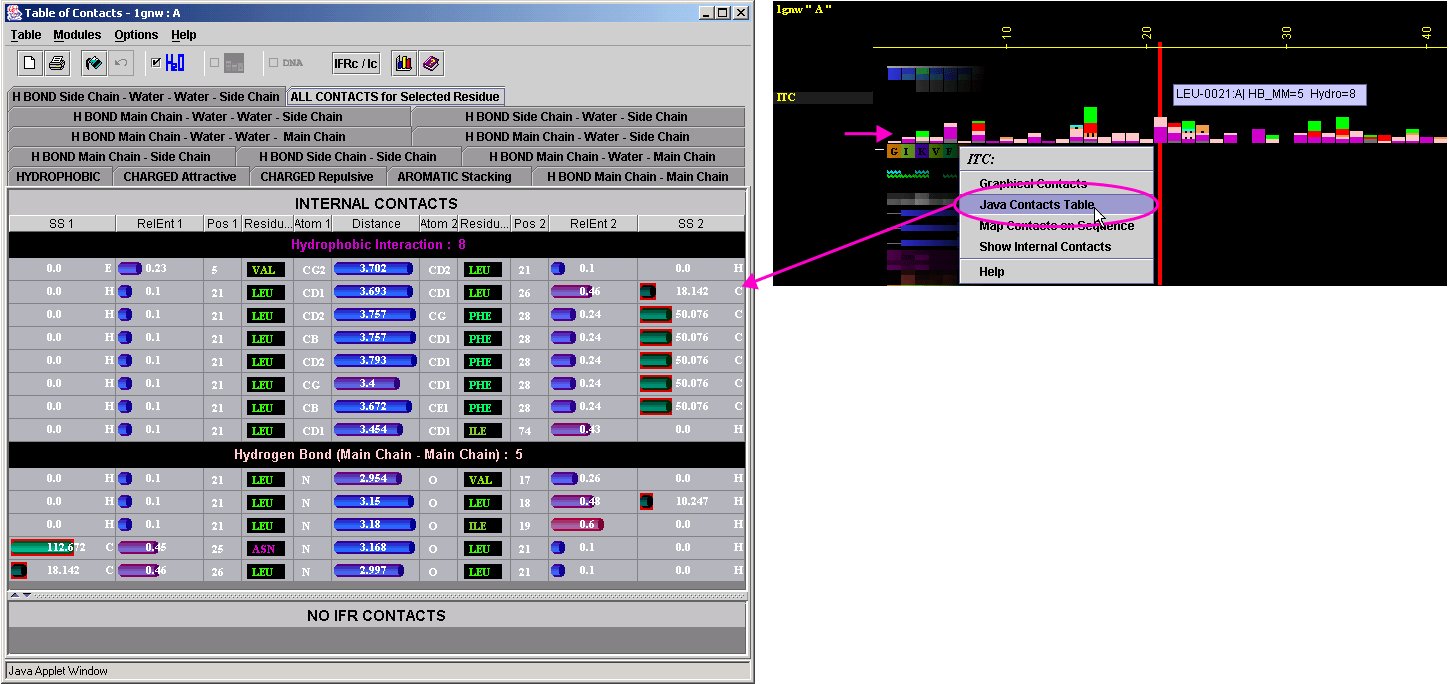Image resolution: width=1449 pixels, height=684 pixels.
Task: Click the RelEnt 1 column header
Action: (160, 224)
